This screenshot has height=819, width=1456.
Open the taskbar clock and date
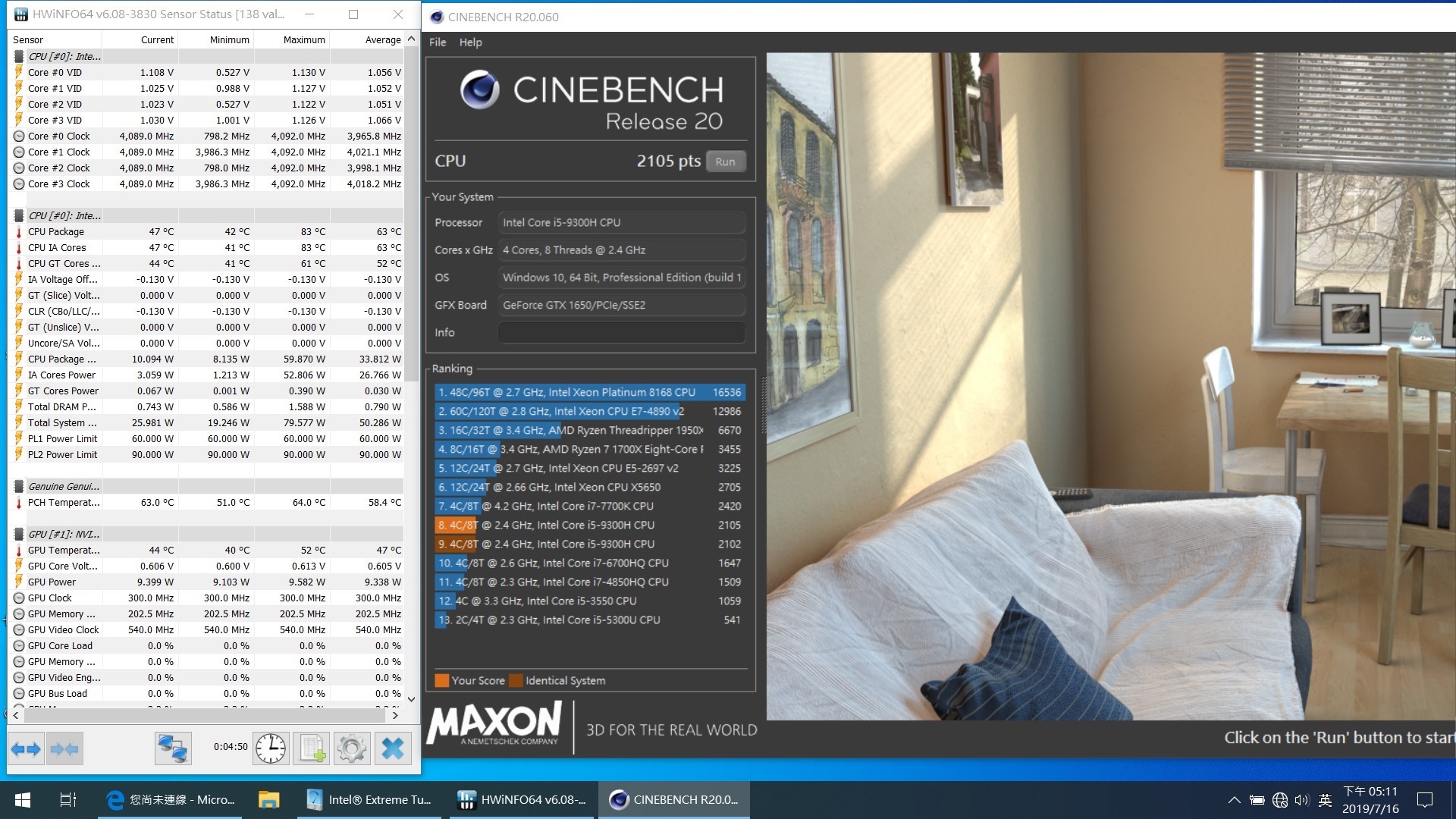tap(1370, 800)
